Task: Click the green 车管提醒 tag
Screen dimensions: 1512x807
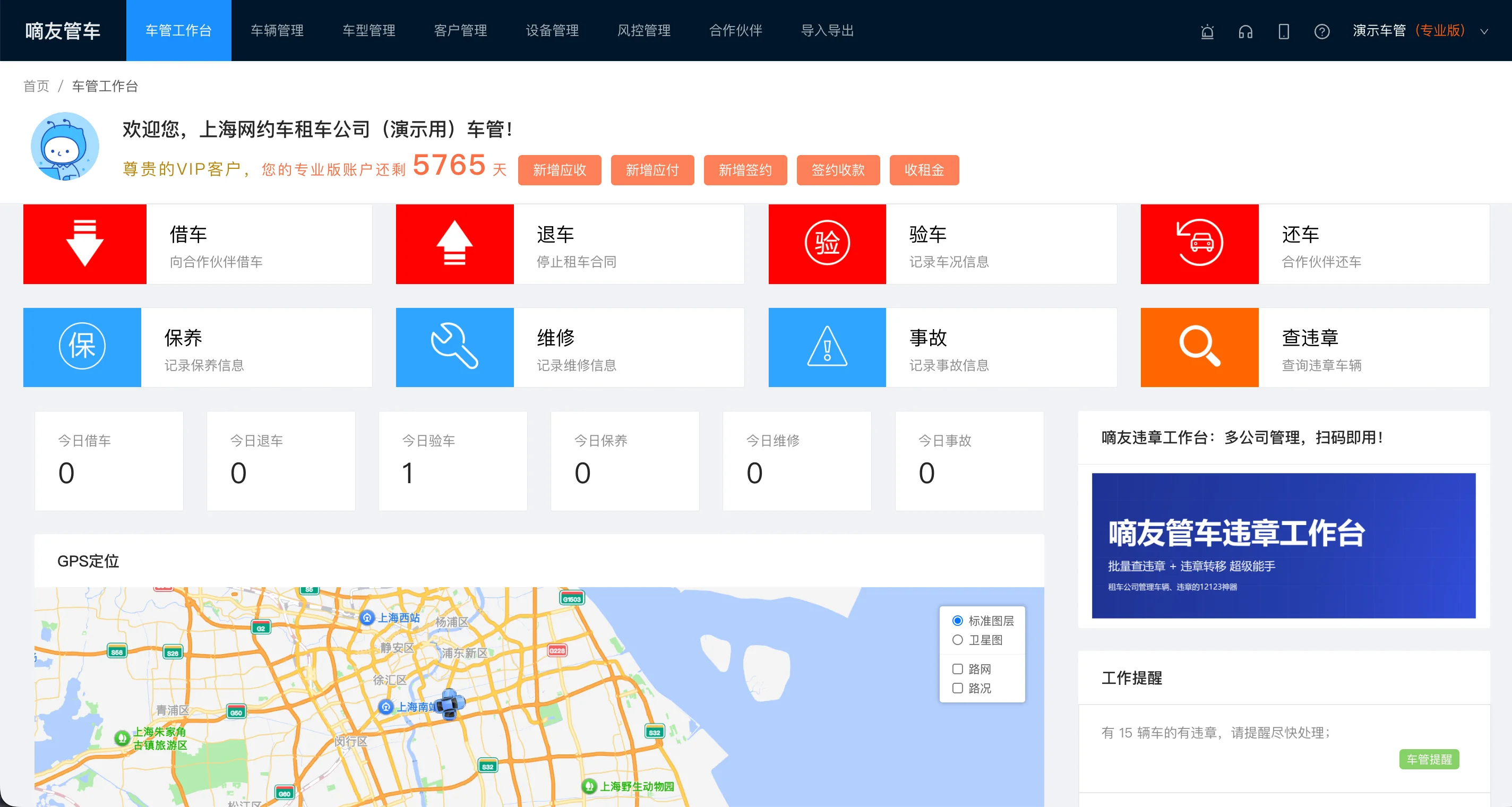Action: click(1429, 759)
